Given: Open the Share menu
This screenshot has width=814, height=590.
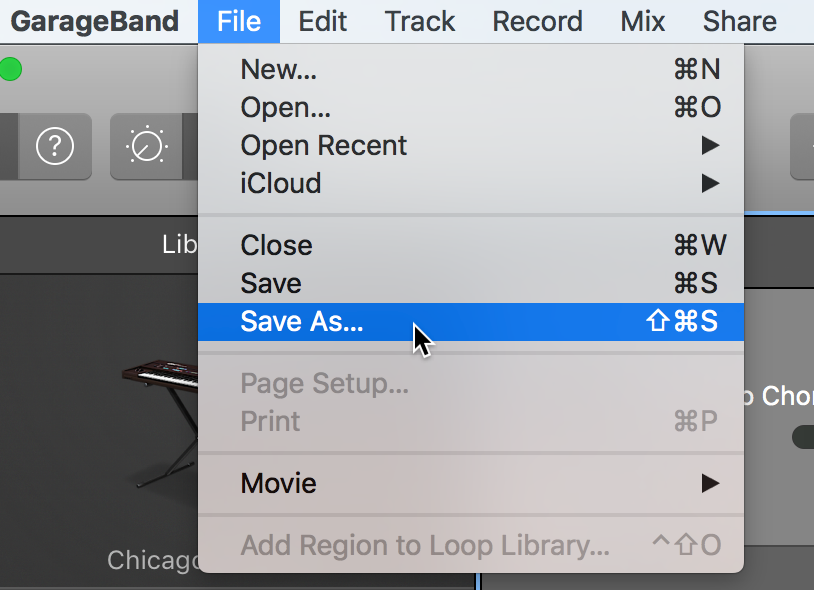Looking at the screenshot, I should 740,21.
